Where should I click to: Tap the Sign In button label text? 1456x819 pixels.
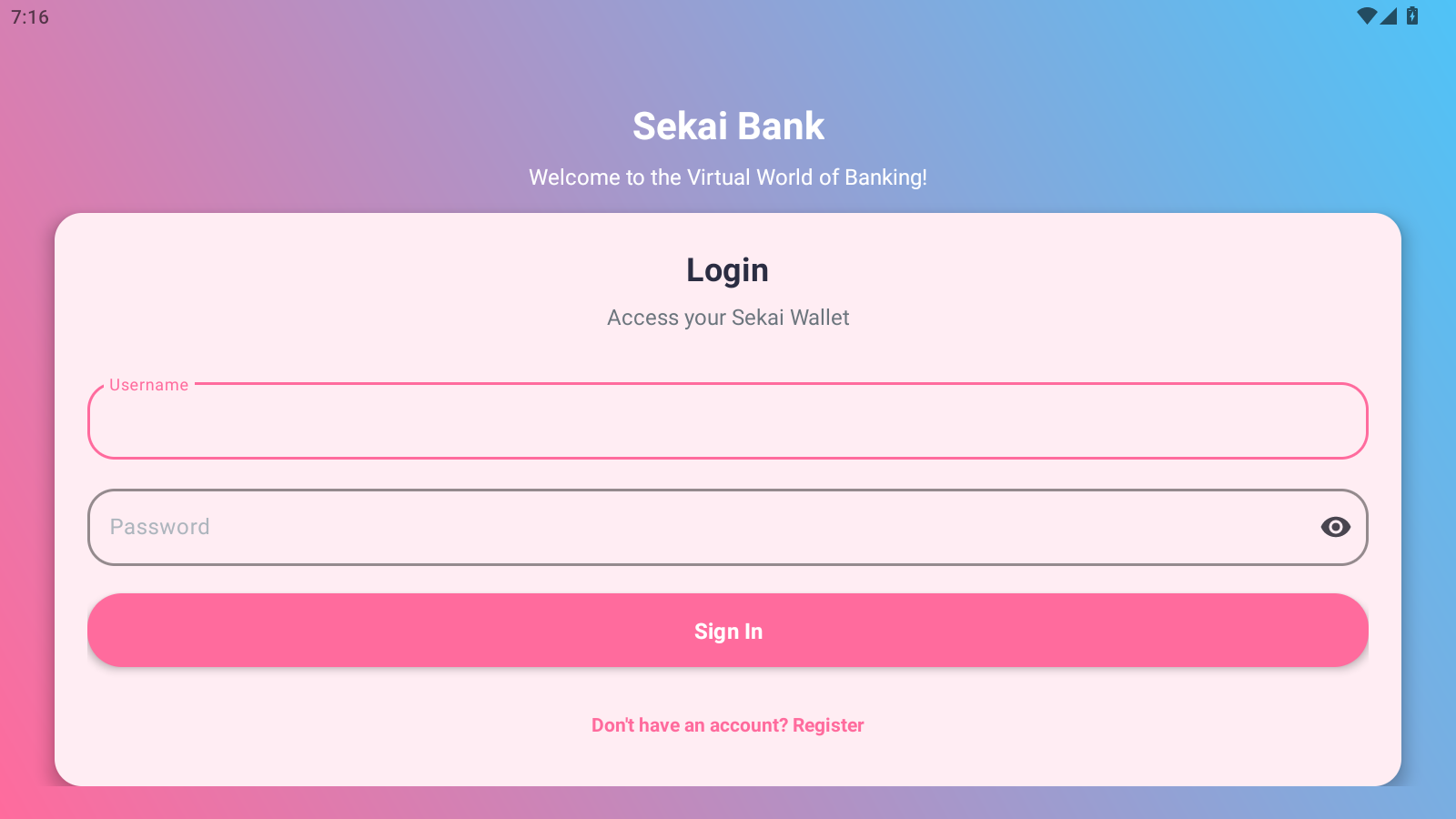[x=728, y=632]
